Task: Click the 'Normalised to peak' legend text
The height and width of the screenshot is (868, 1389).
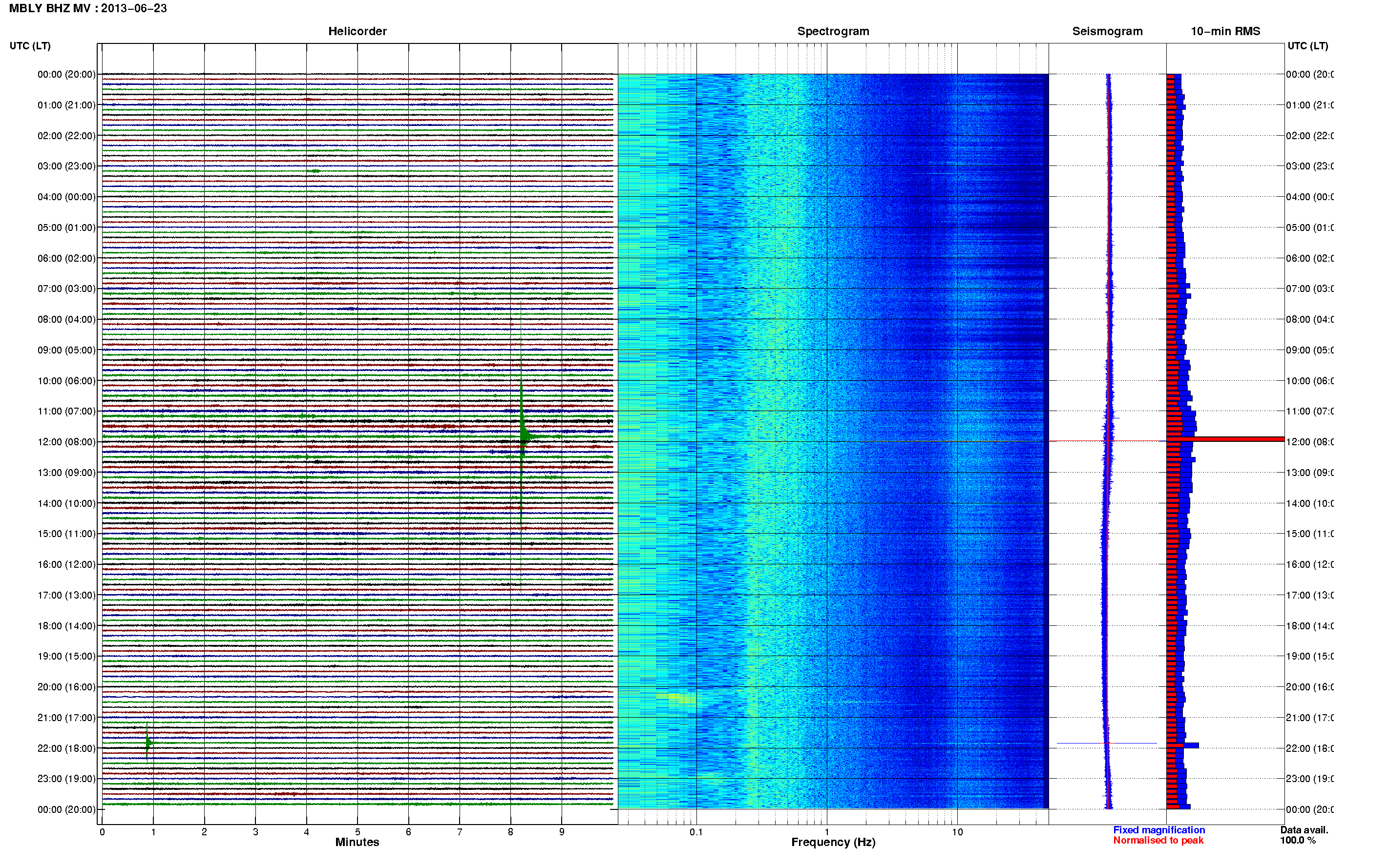Action: [x=1158, y=841]
